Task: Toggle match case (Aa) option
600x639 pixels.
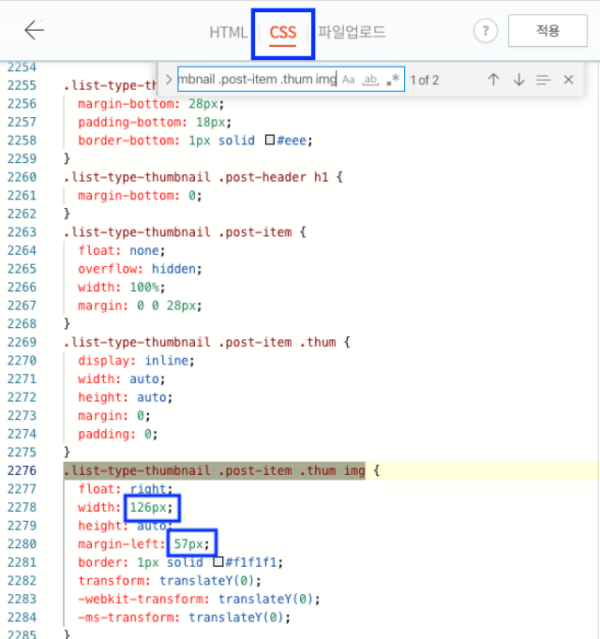Action: (348, 79)
